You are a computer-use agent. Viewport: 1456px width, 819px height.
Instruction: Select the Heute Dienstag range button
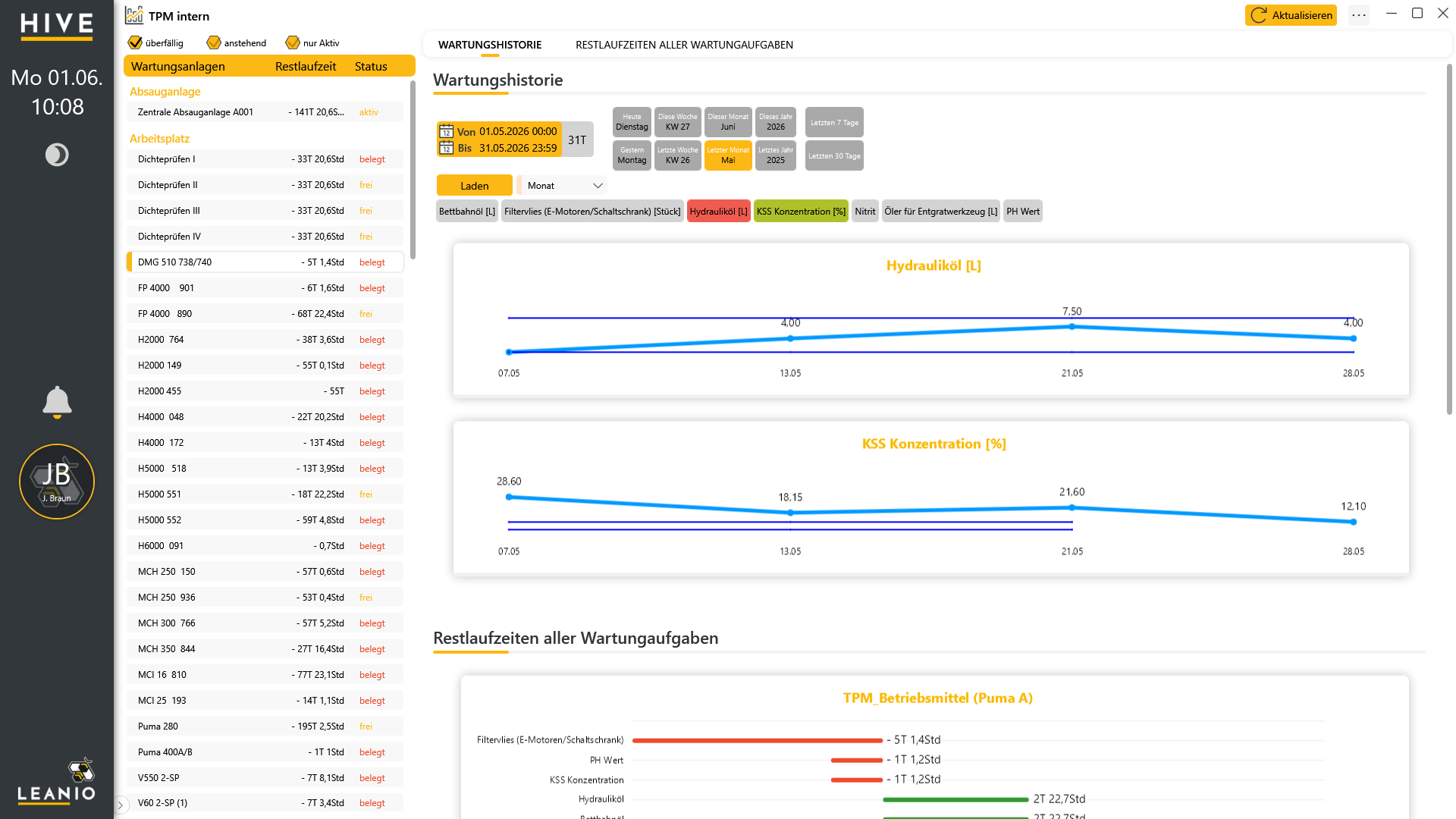tap(632, 122)
